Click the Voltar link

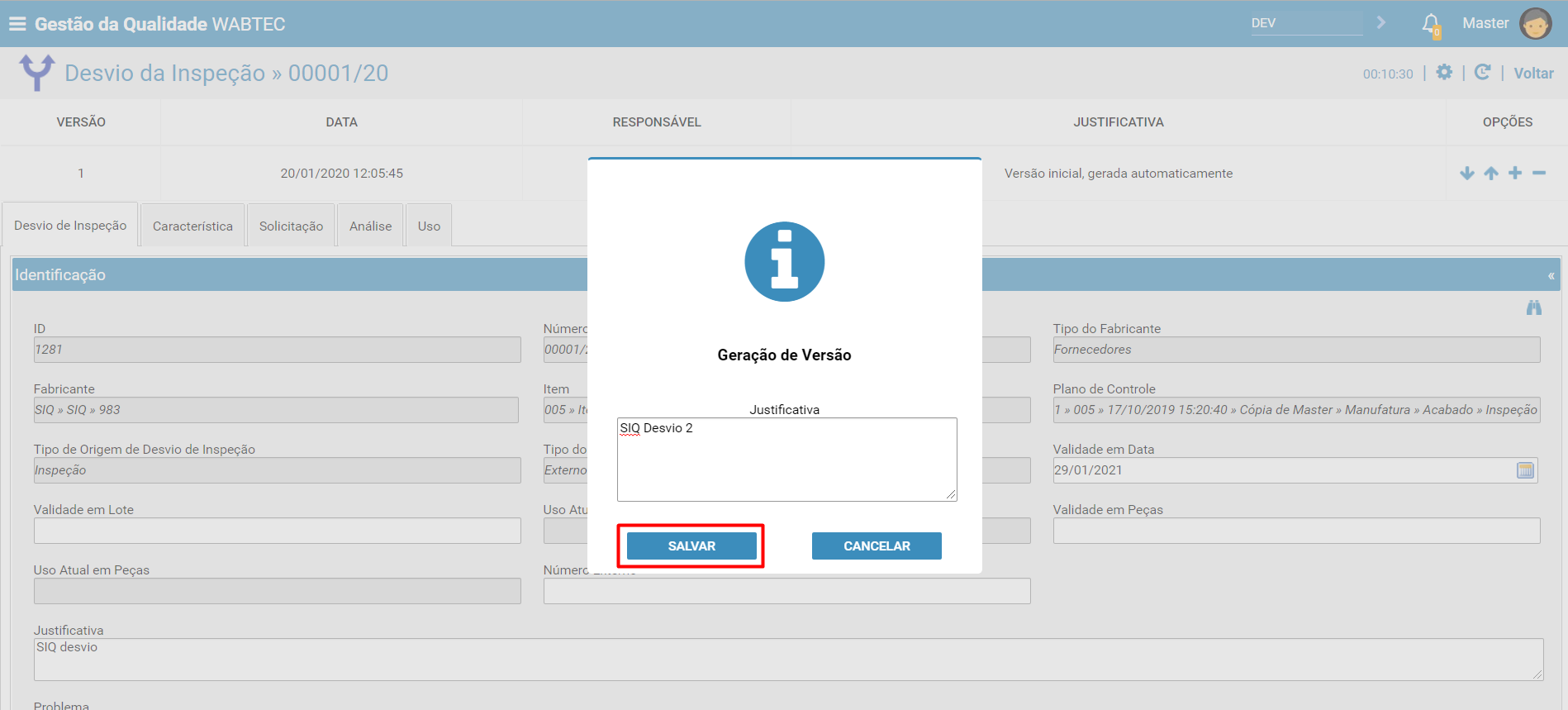[x=1533, y=73]
